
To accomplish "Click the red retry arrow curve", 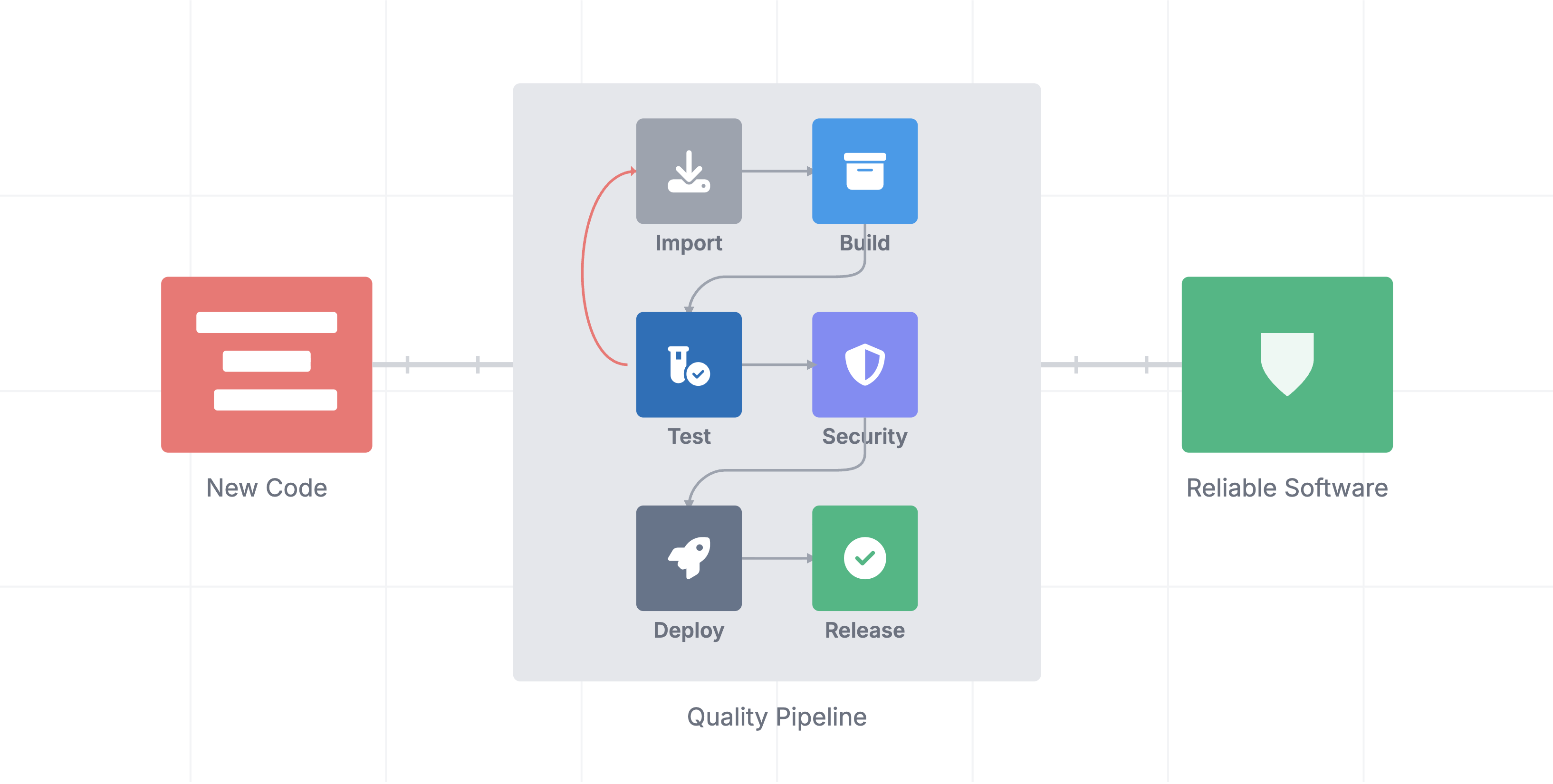I will (584, 271).
